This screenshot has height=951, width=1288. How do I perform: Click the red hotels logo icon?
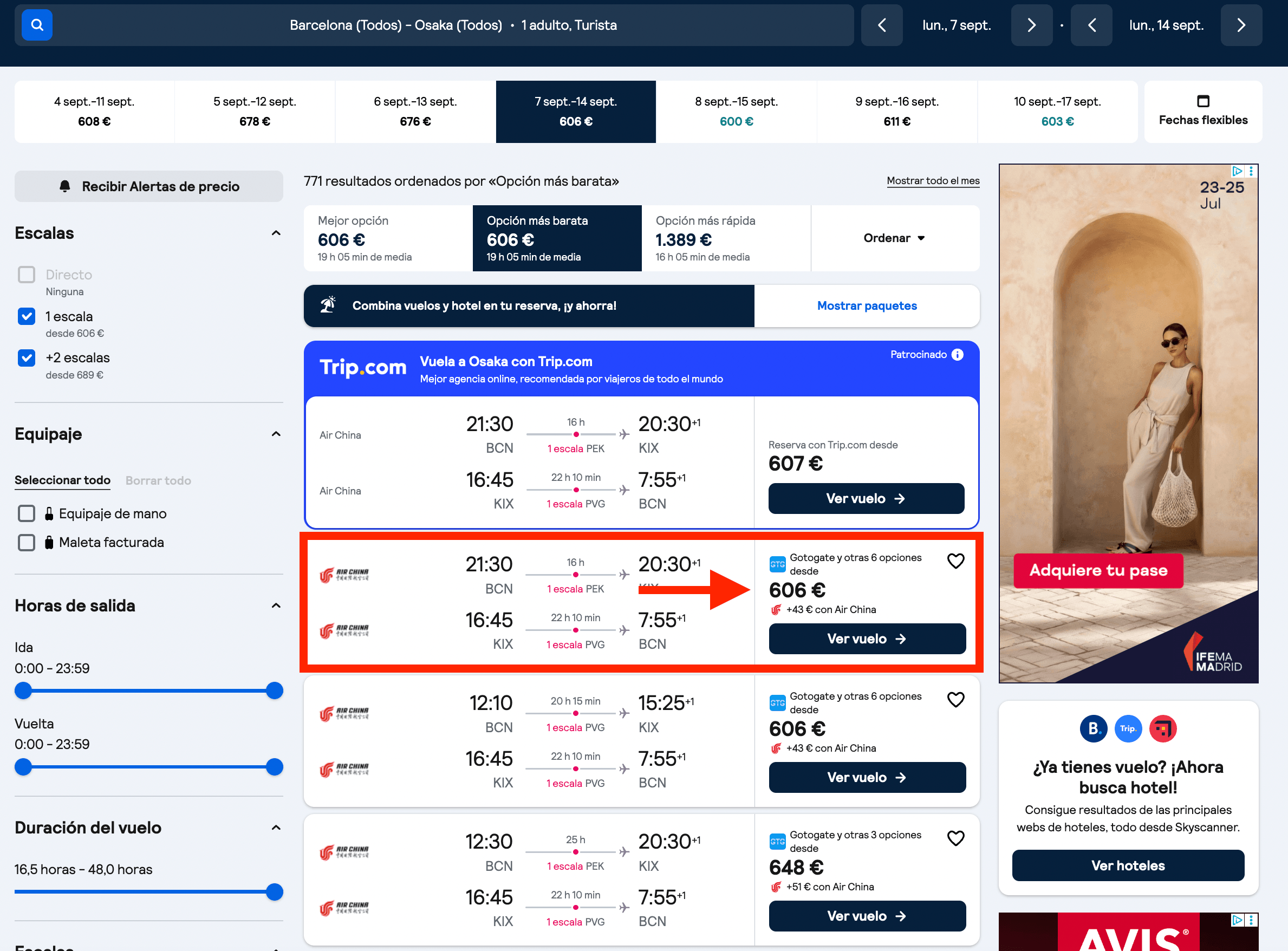(x=1162, y=728)
